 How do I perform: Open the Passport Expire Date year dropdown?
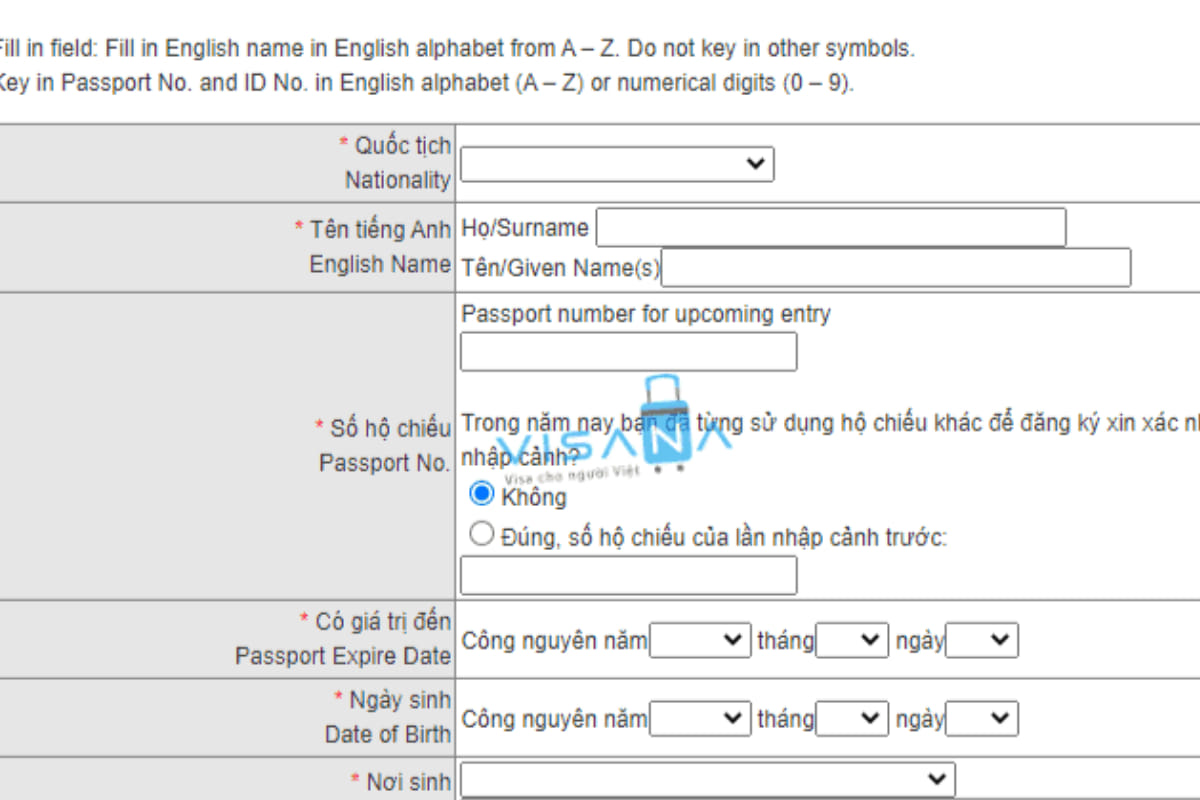click(x=700, y=640)
